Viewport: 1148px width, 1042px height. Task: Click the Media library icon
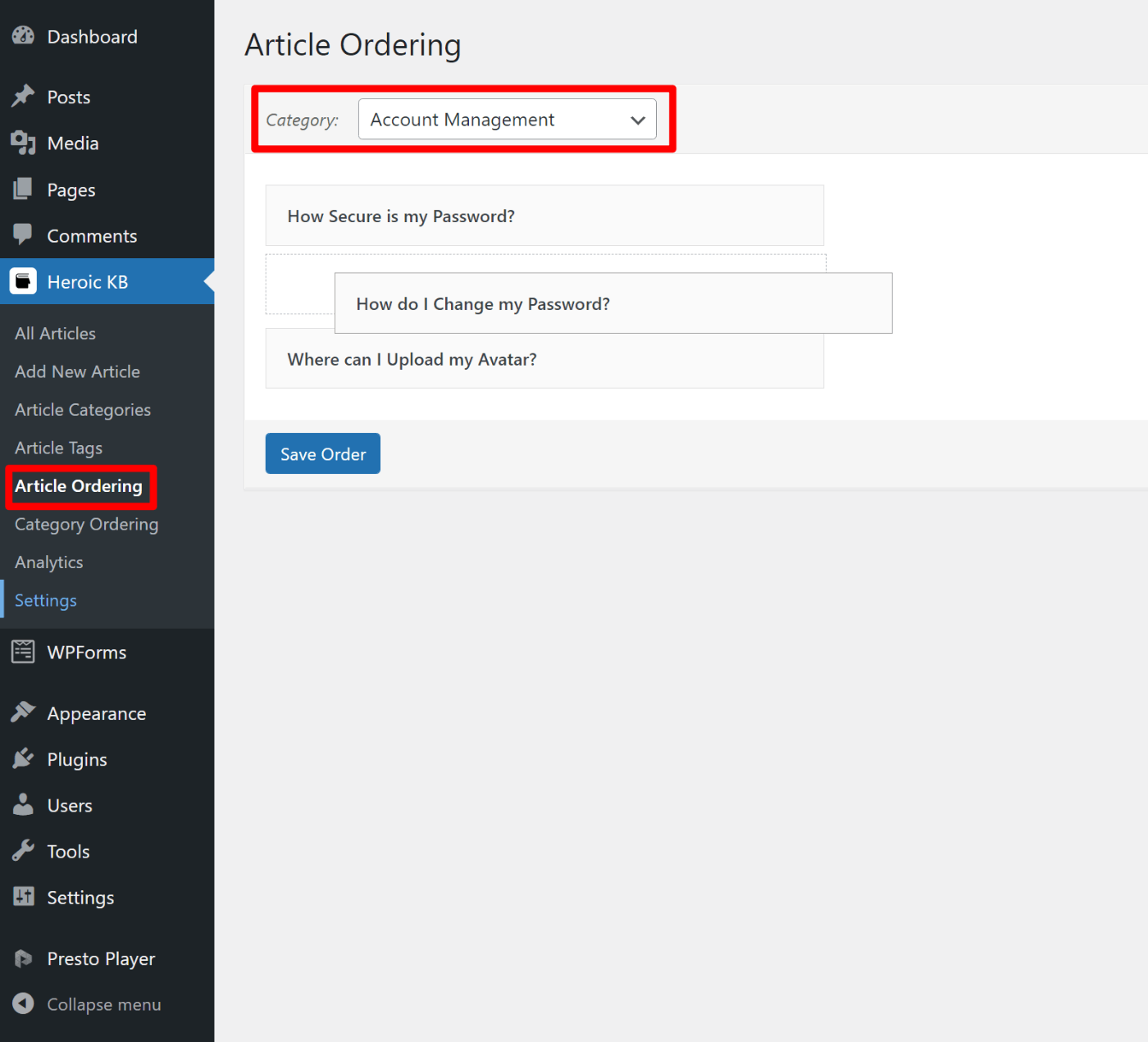click(23, 143)
